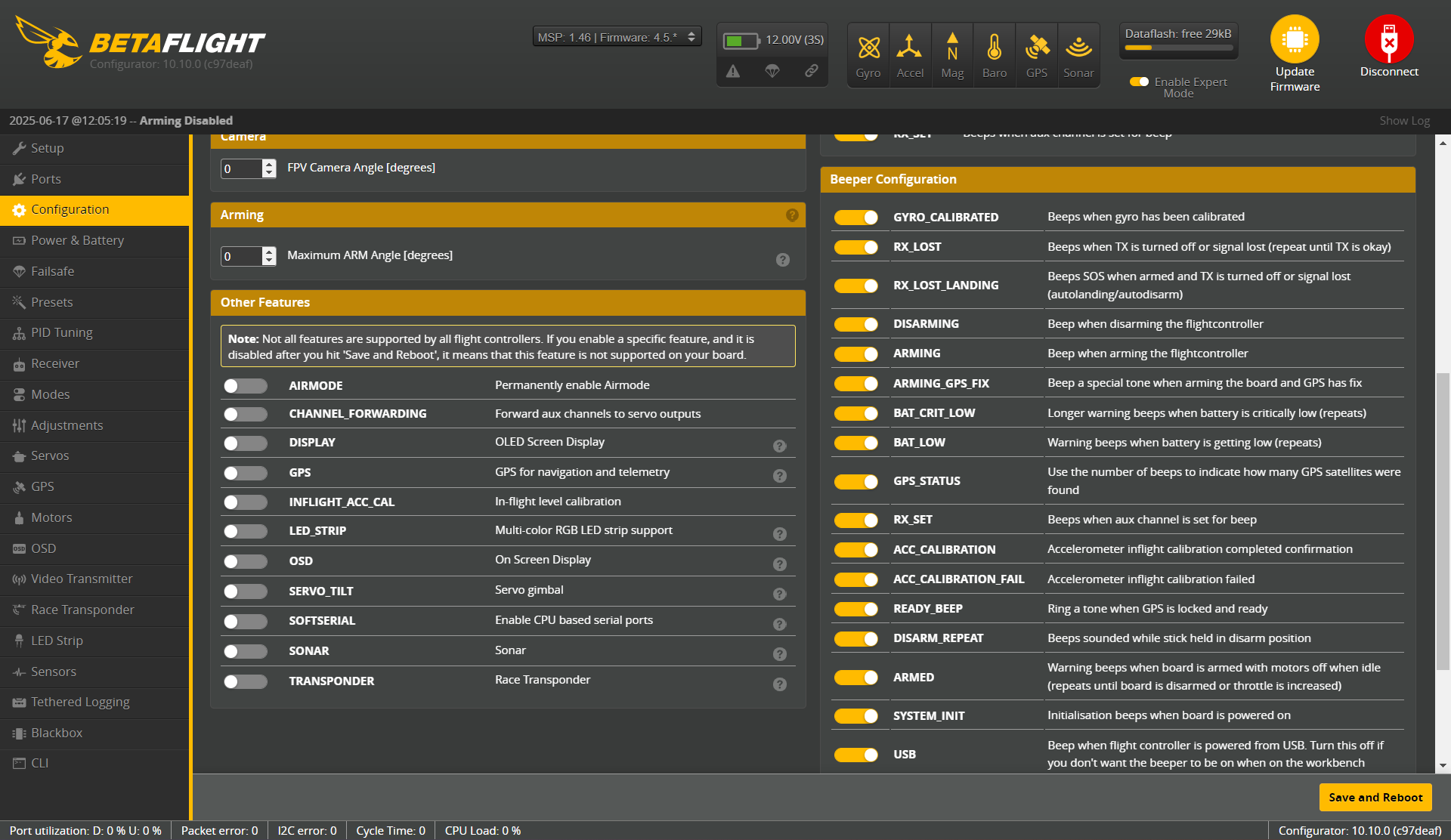Click Save and Reboot button
Screen dimensions: 1451x840
click(x=1375, y=798)
